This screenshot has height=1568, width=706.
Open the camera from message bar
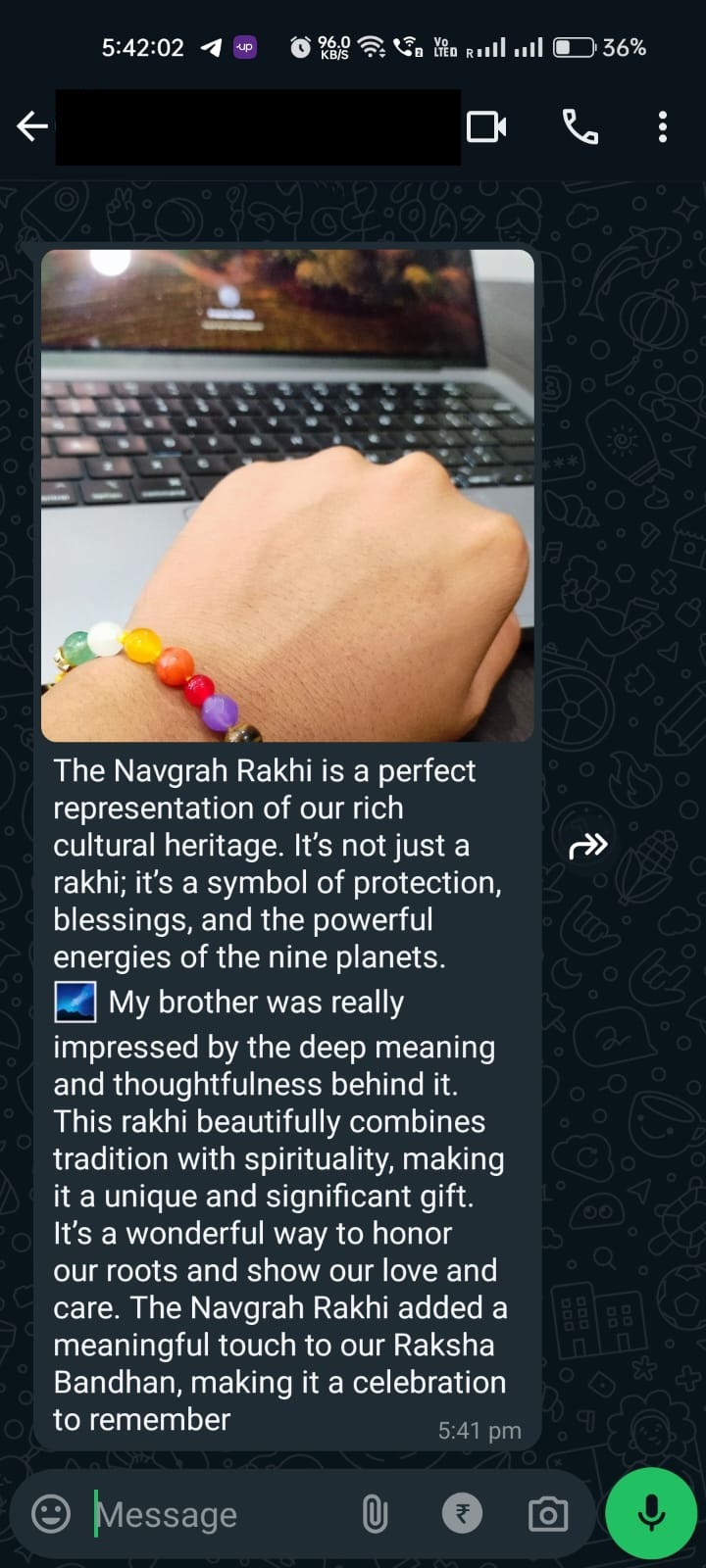pyautogui.click(x=547, y=1514)
